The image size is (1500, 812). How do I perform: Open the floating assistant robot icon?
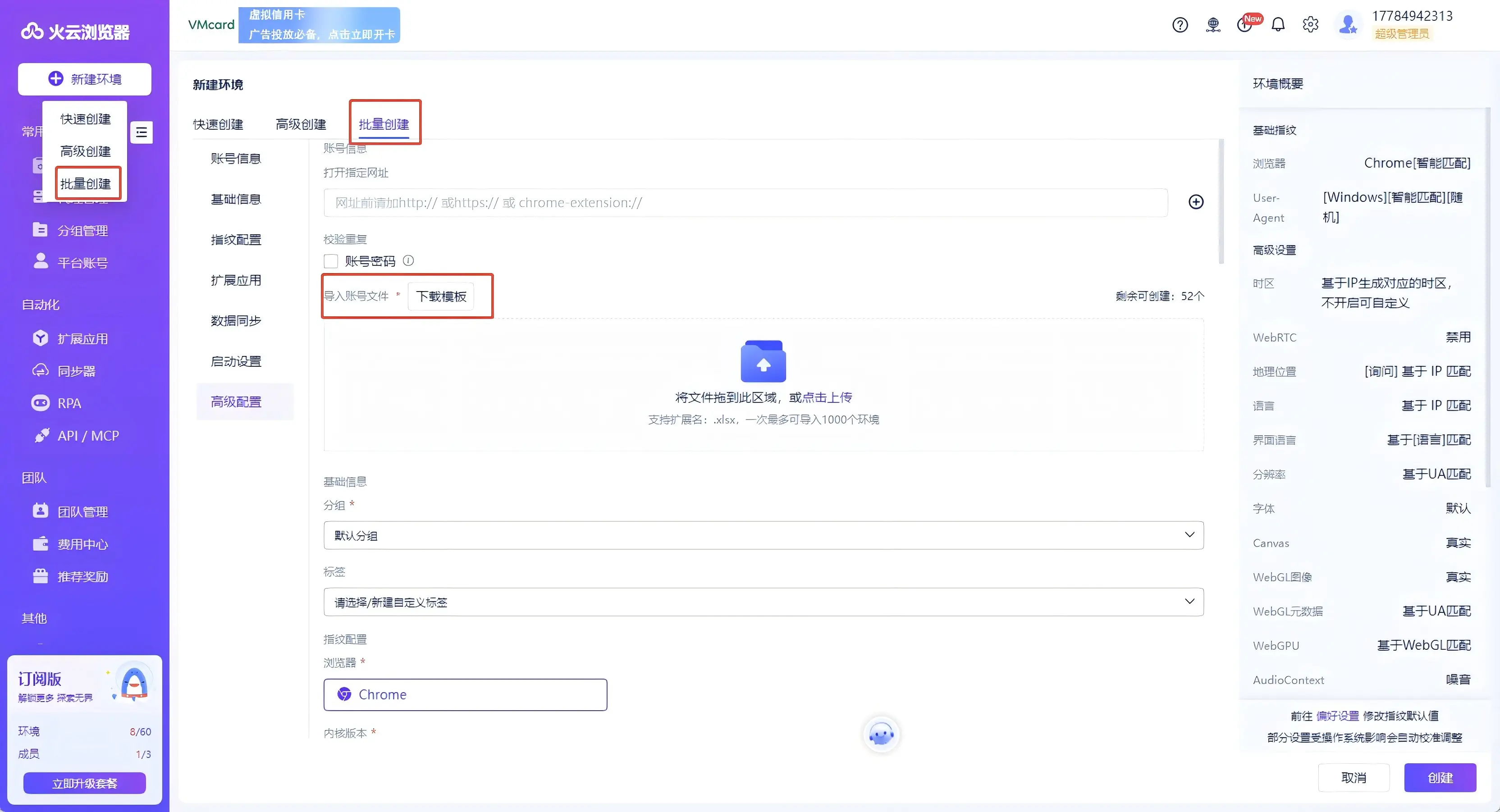(x=881, y=734)
